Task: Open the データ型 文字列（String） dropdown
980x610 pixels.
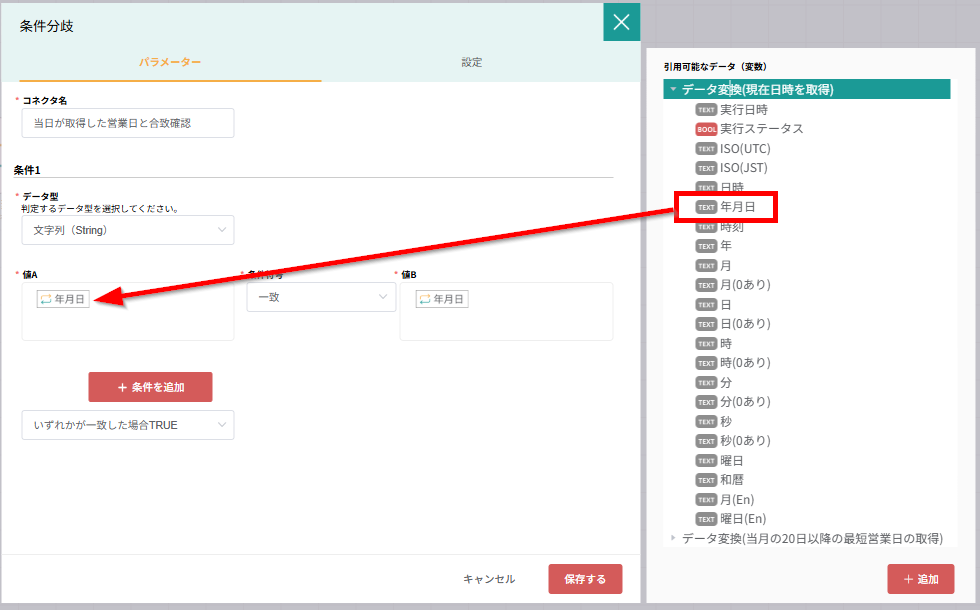Action: click(127, 230)
